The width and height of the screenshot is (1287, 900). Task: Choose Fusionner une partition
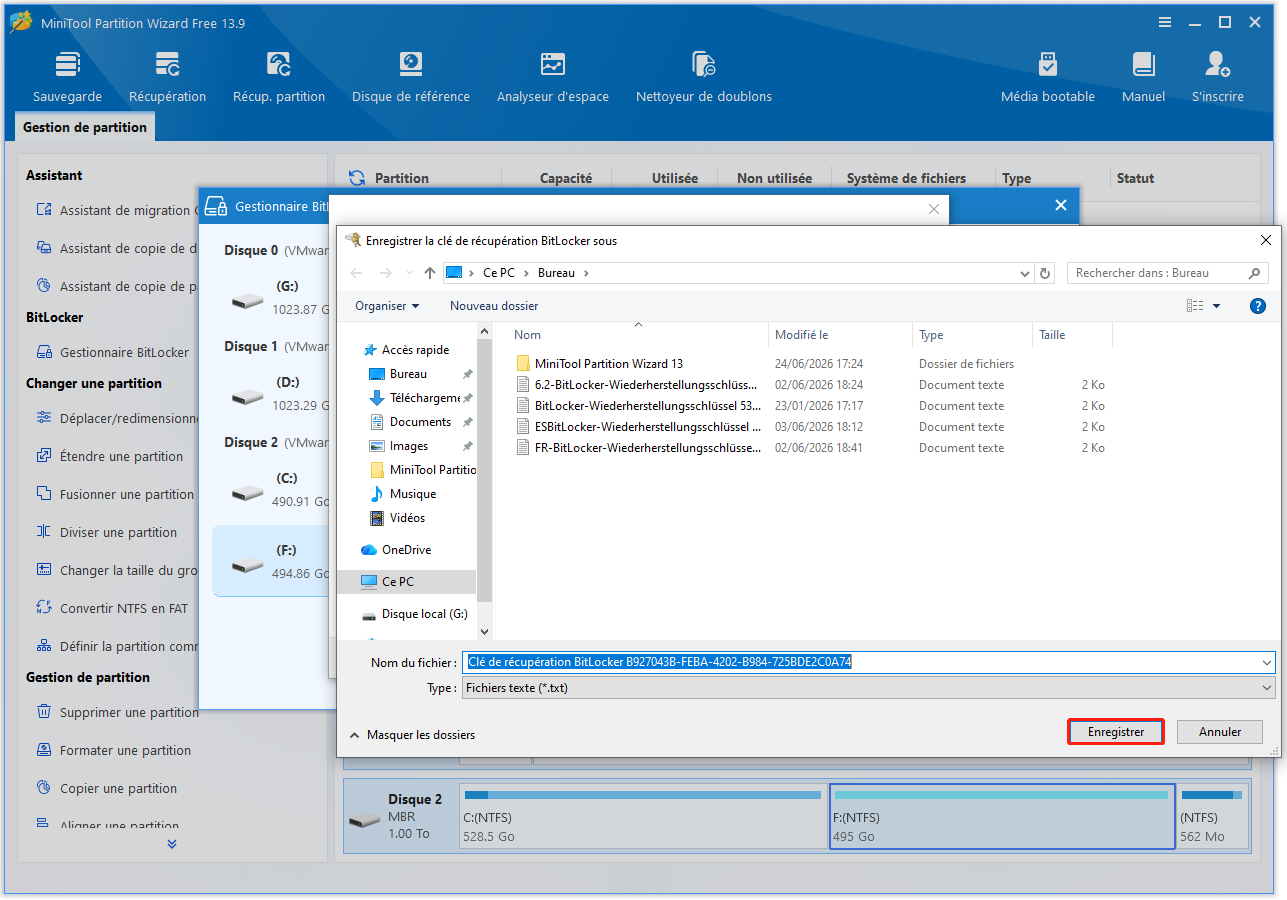(114, 494)
